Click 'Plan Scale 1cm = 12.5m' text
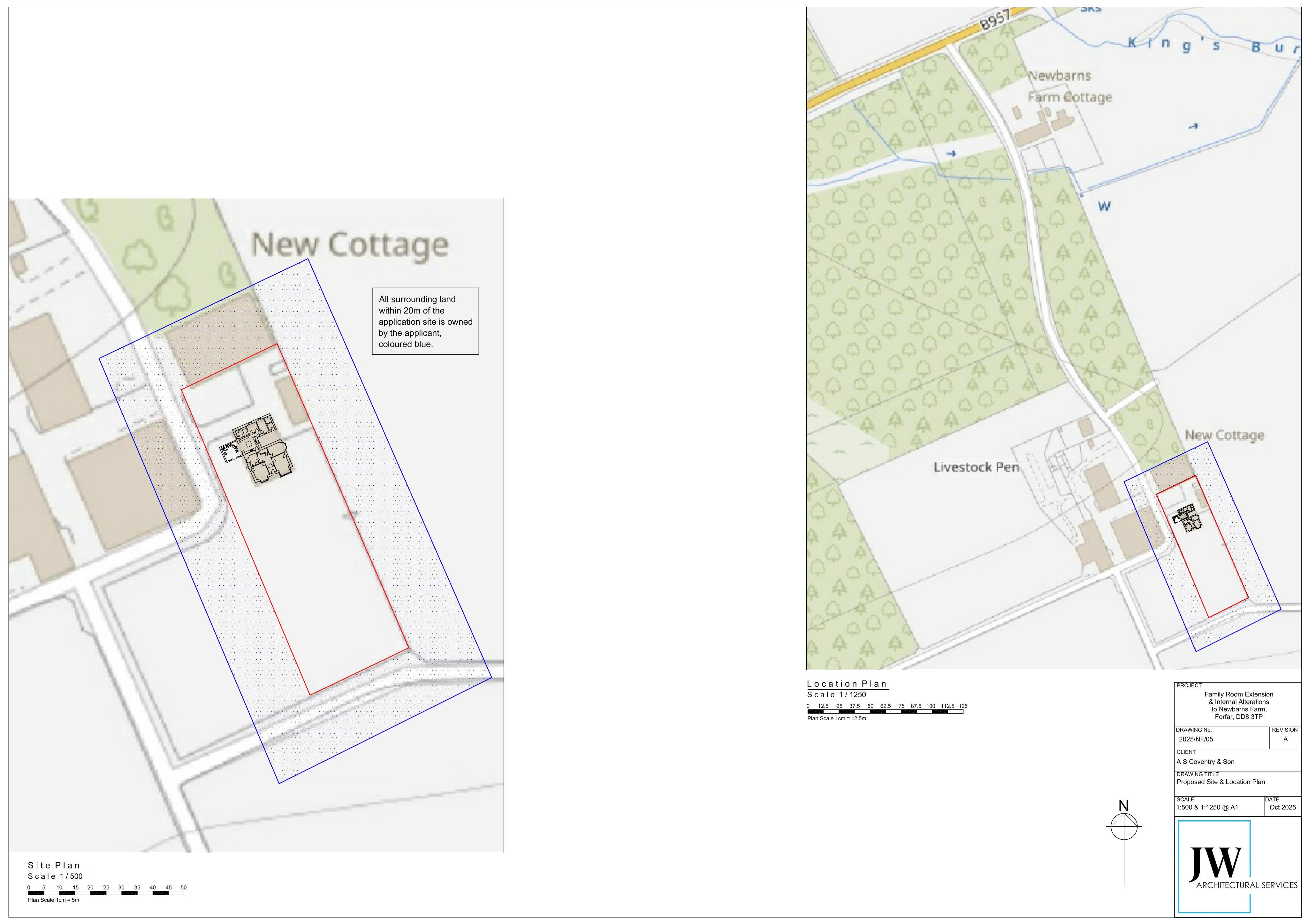1308x924 pixels. point(836,718)
